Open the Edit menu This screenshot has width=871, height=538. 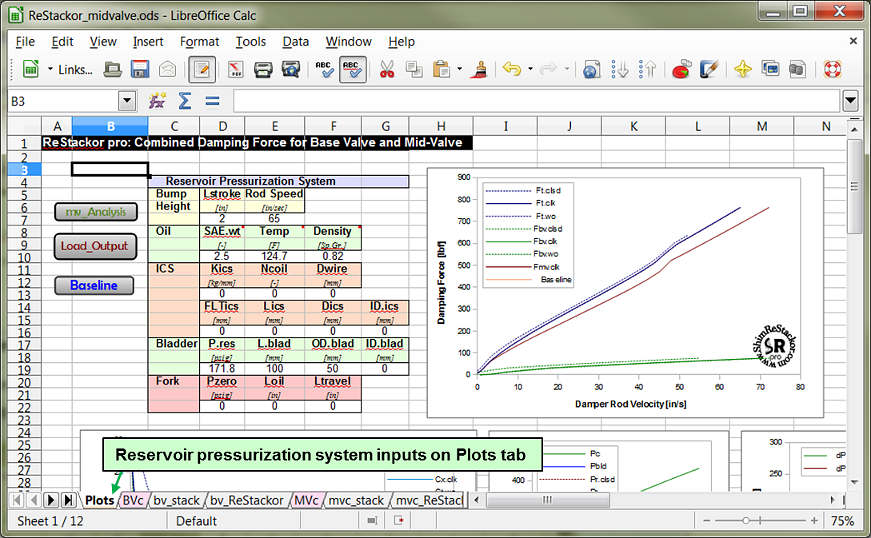click(x=62, y=42)
